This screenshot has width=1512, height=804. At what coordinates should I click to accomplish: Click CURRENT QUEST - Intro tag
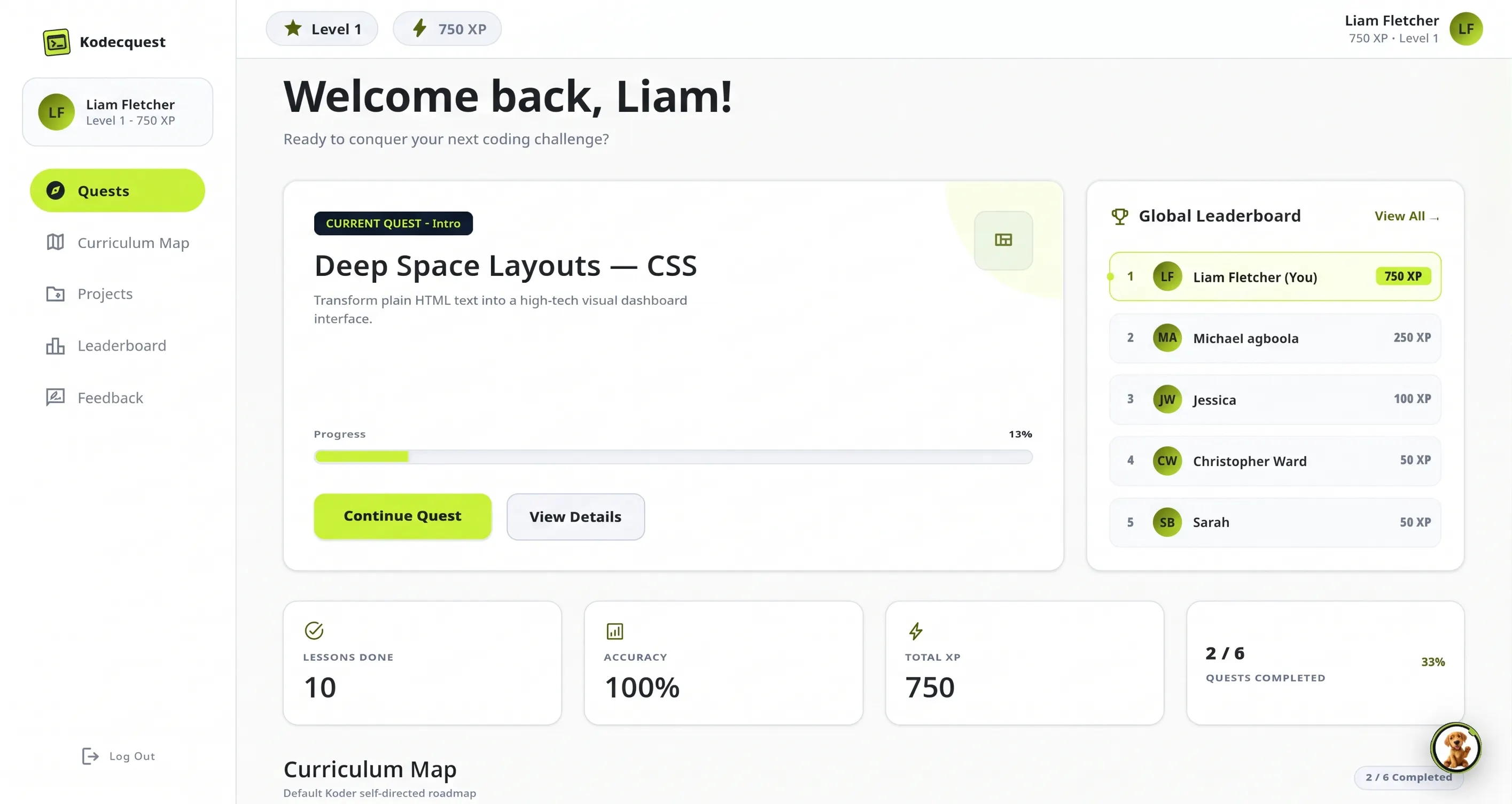click(393, 223)
